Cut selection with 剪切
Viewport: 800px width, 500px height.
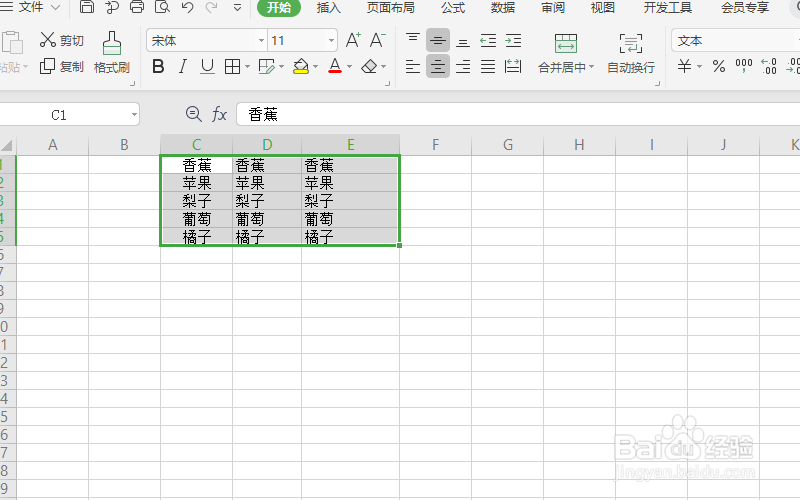click(62, 40)
